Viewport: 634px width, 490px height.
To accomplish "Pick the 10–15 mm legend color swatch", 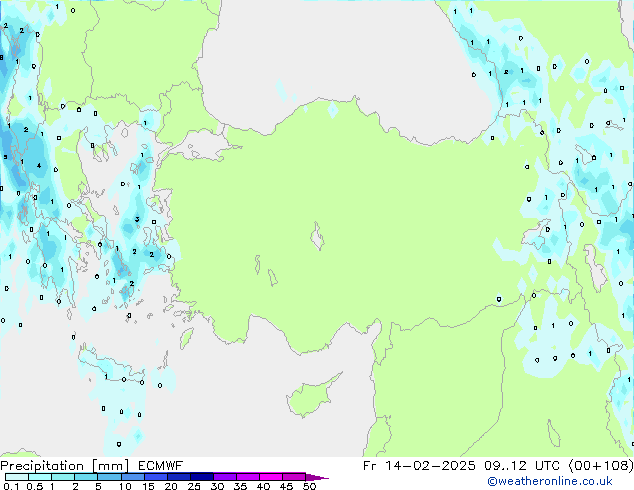I will (x=132, y=477).
